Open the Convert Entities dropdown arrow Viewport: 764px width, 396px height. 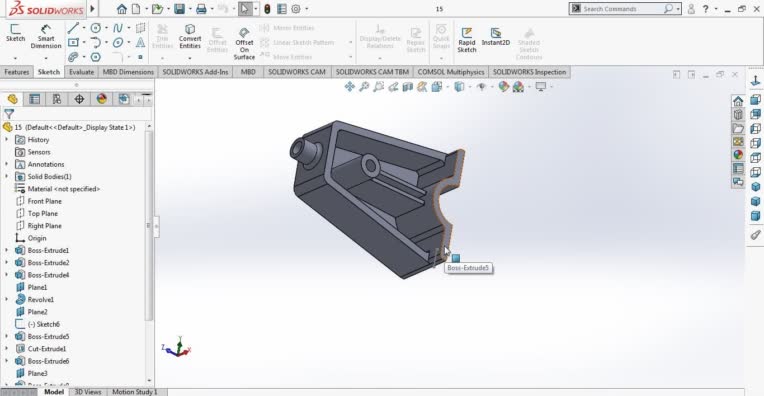coord(190,58)
